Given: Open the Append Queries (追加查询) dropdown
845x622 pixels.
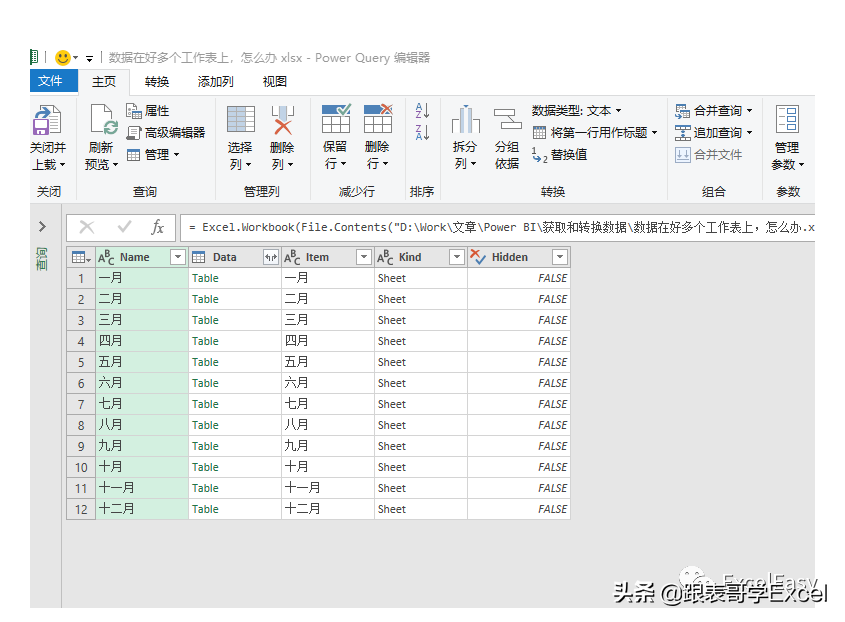Looking at the screenshot, I should coord(714,133).
